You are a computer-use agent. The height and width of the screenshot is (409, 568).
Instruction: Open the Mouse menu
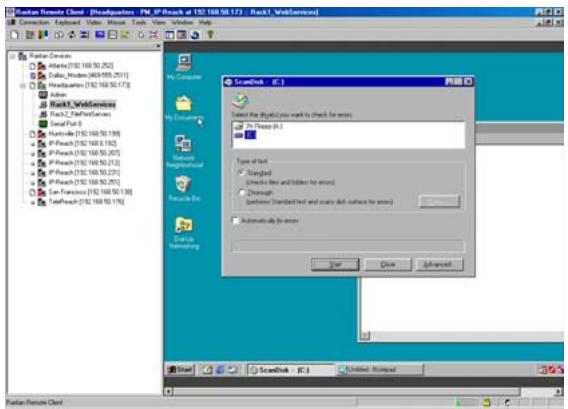coord(116,22)
